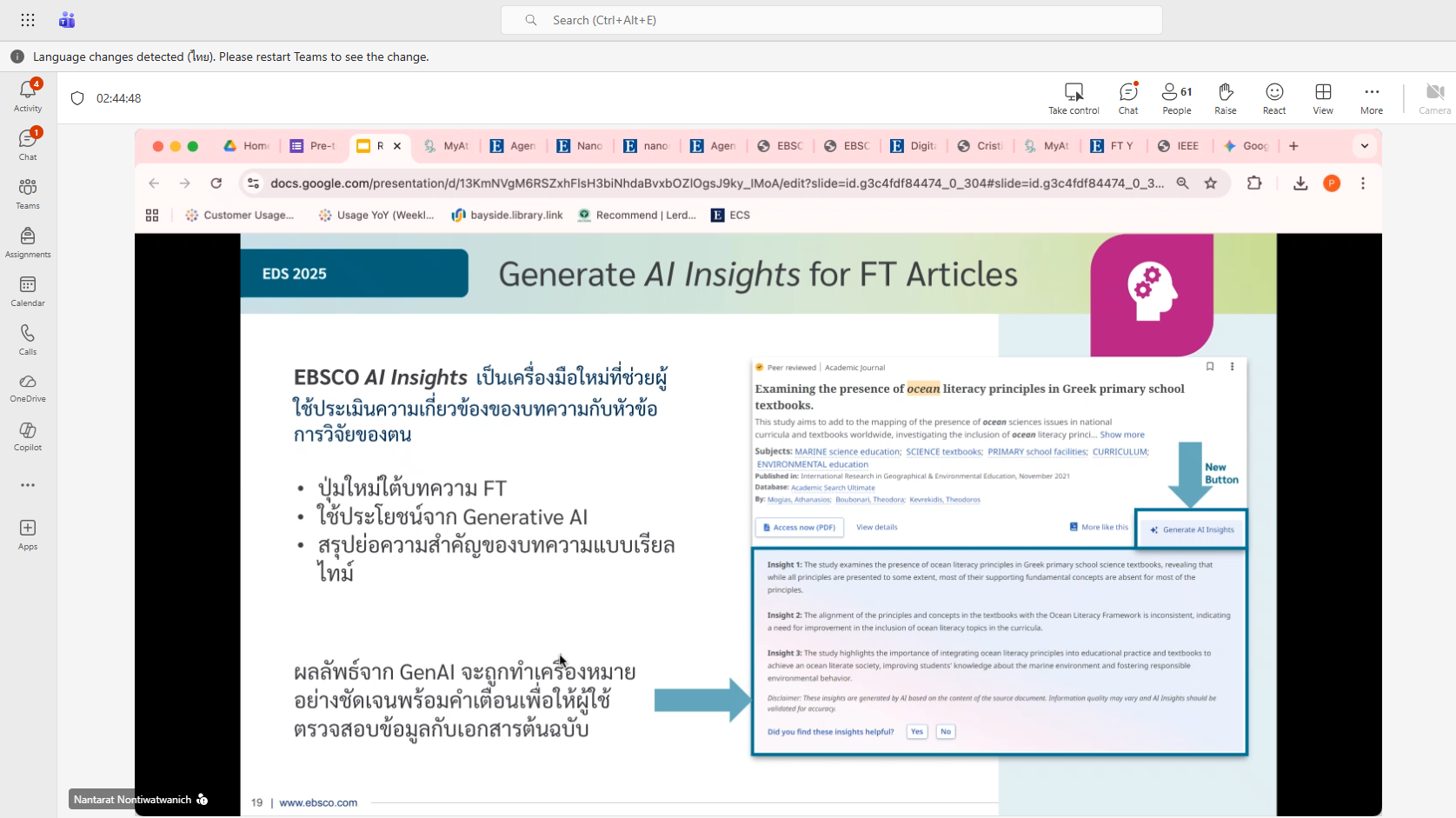Expand more apps ellipsis in sidebar
1456x818 pixels.
[28, 485]
